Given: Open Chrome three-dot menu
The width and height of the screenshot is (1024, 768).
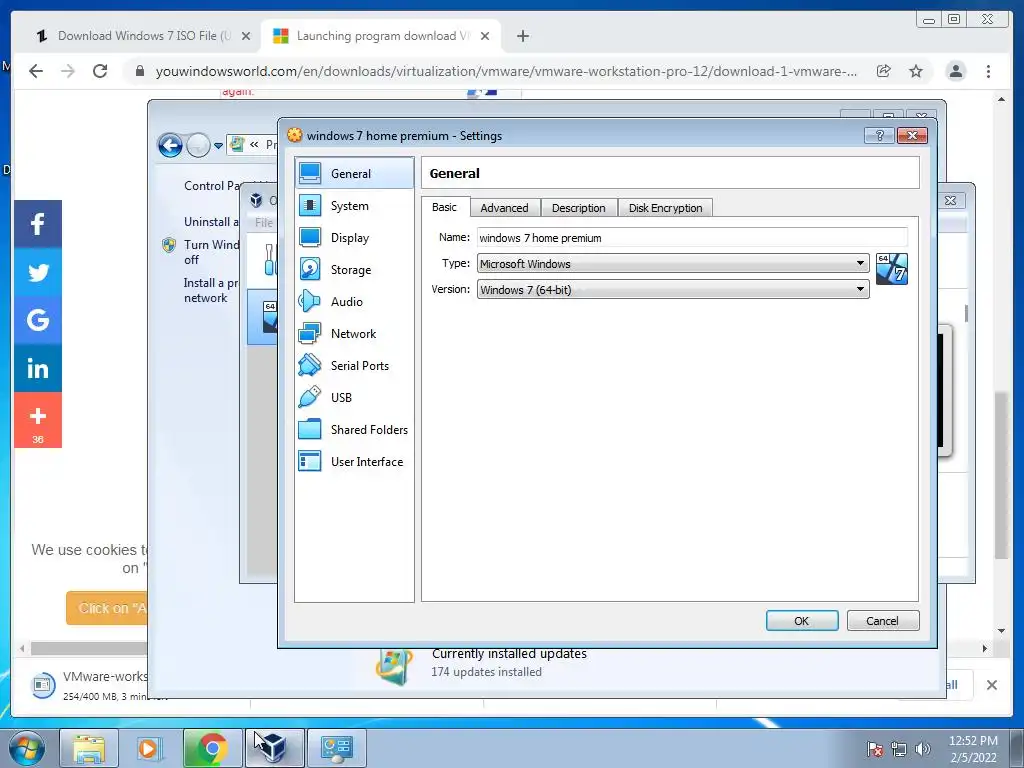Looking at the screenshot, I should point(988,71).
